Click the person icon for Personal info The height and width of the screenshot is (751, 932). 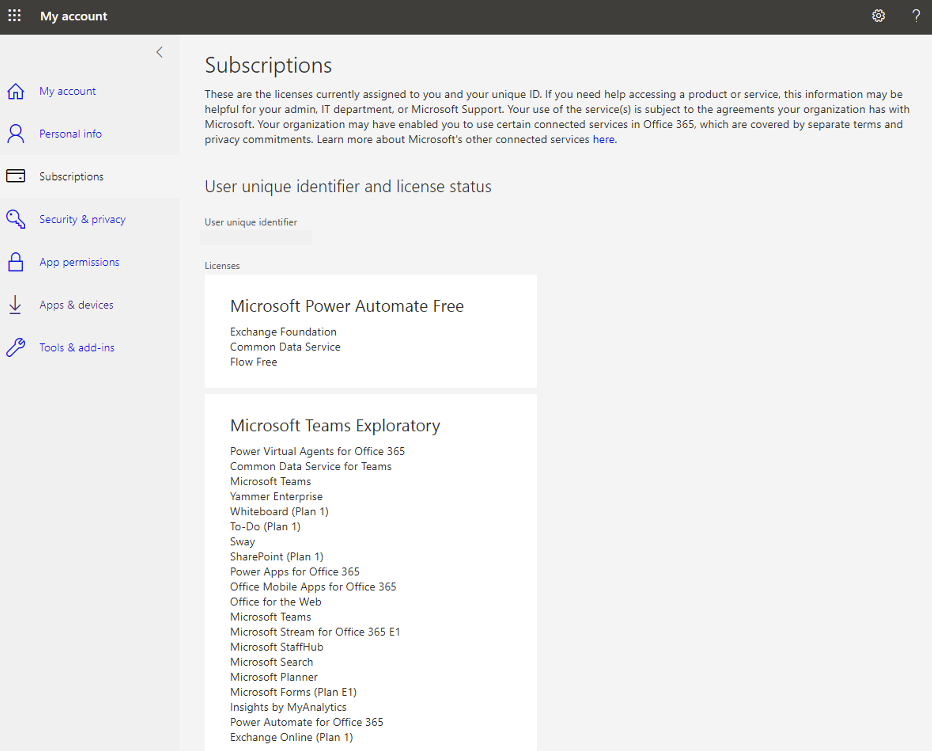click(15, 134)
